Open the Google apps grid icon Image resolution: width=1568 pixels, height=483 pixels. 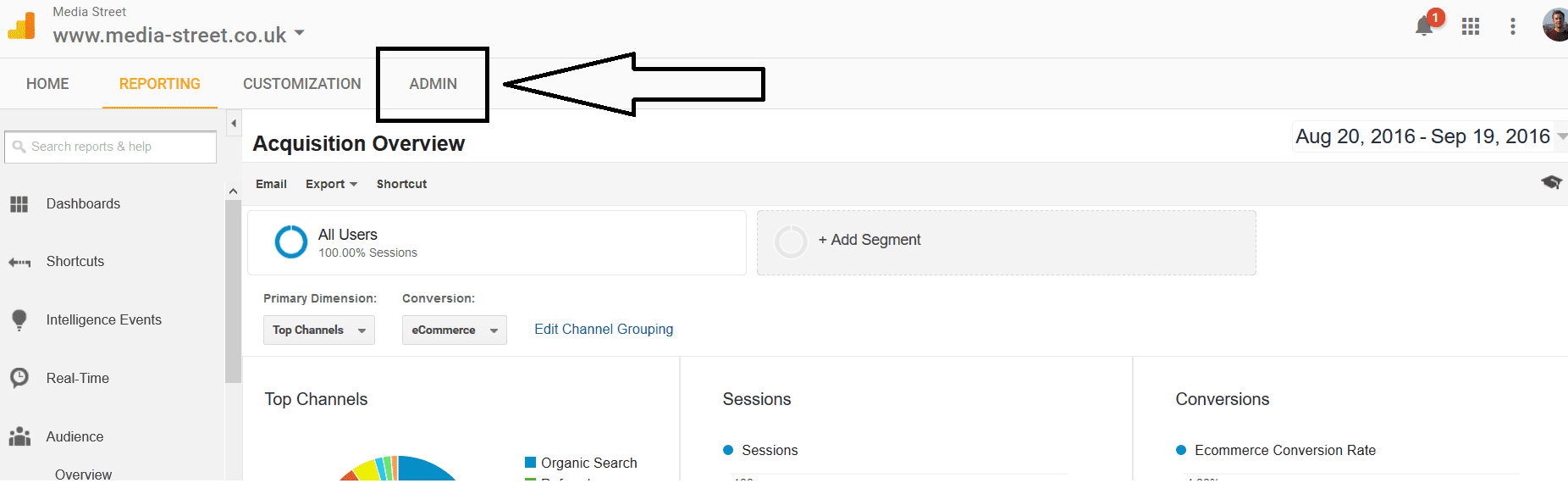[1471, 26]
